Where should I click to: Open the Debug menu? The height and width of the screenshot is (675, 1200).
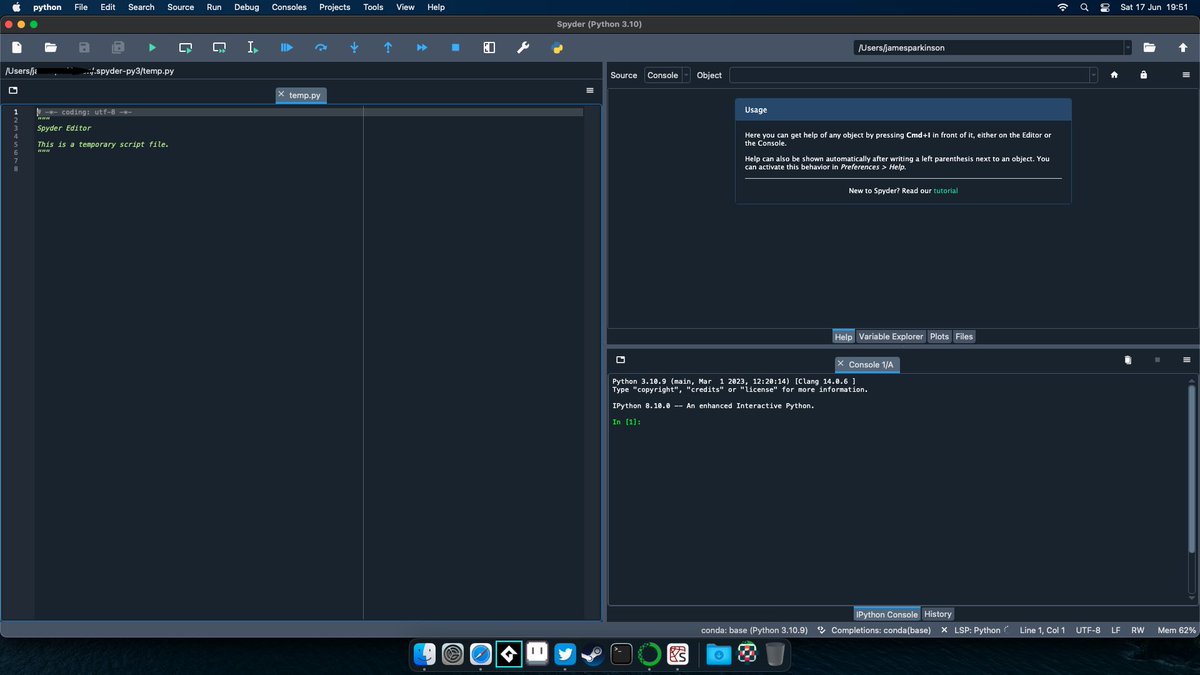point(246,7)
